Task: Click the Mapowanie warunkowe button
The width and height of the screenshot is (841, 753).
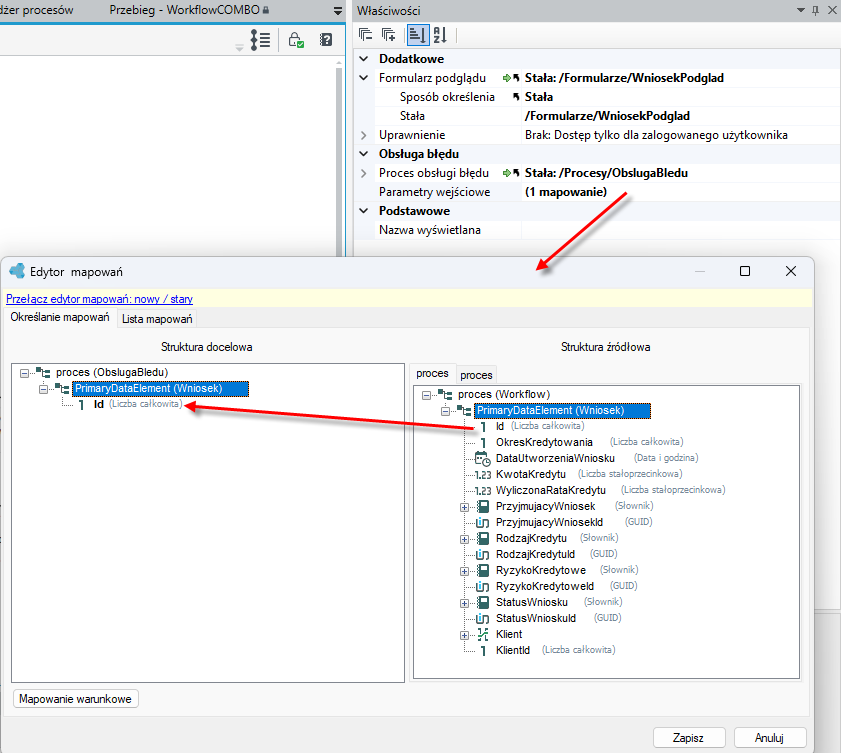Action: pos(76,699)
